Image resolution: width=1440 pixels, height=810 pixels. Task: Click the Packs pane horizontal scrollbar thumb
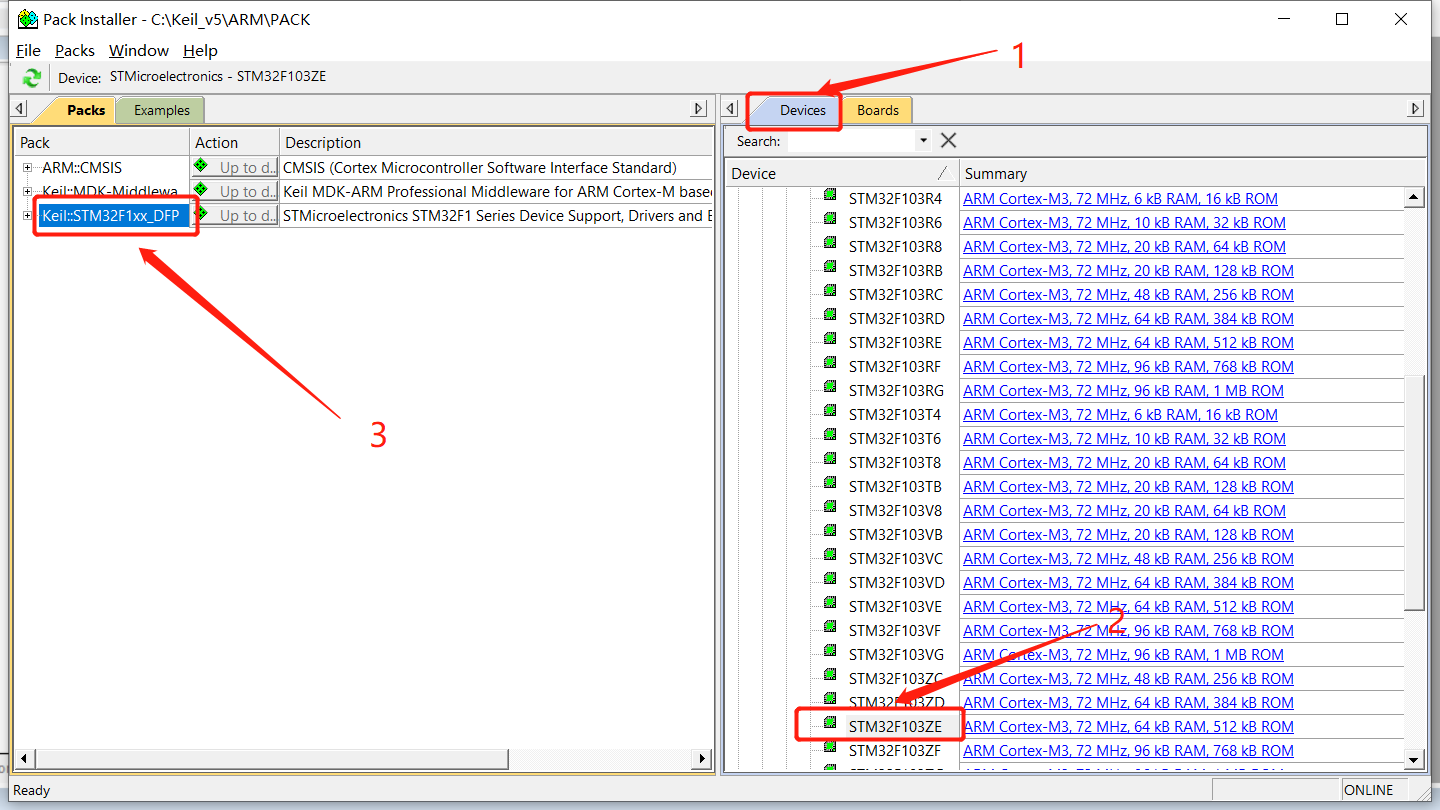coord(271,759)
